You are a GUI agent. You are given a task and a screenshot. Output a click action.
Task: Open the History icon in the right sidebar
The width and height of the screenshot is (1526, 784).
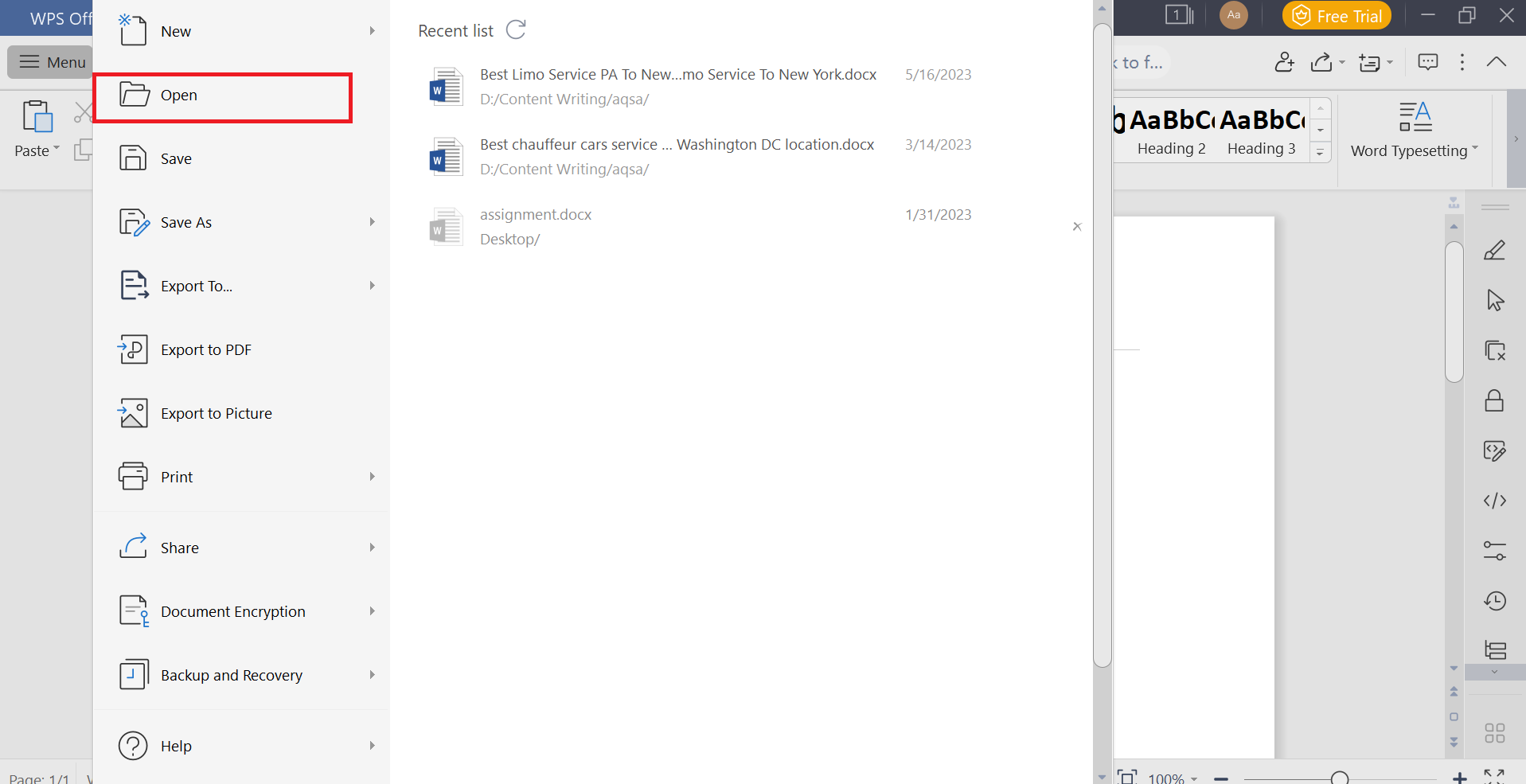point(1495,601)
